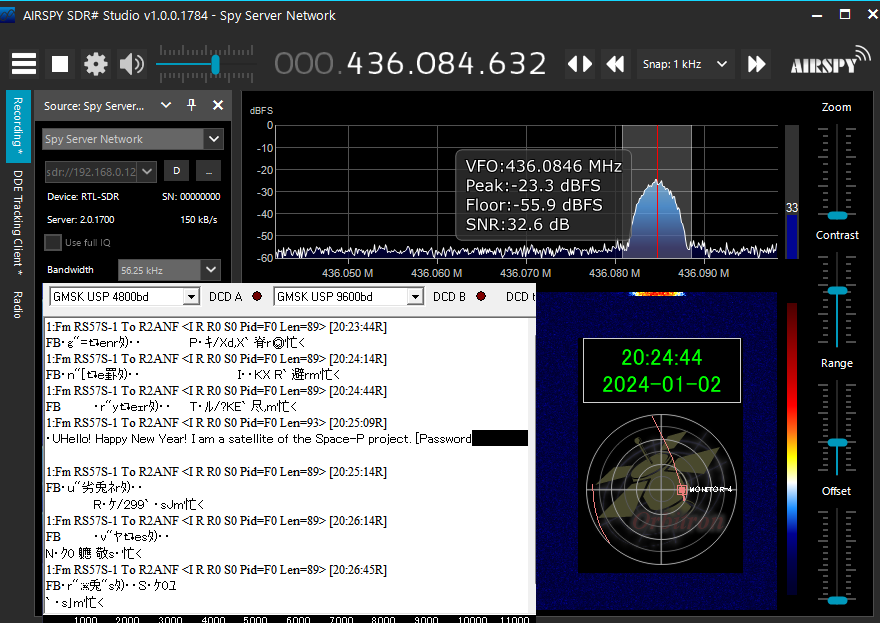Image resolution: width=880 pixels, height=623 pixels.
Task: Click the AIRSPY logo
Action: coord(830,62)
